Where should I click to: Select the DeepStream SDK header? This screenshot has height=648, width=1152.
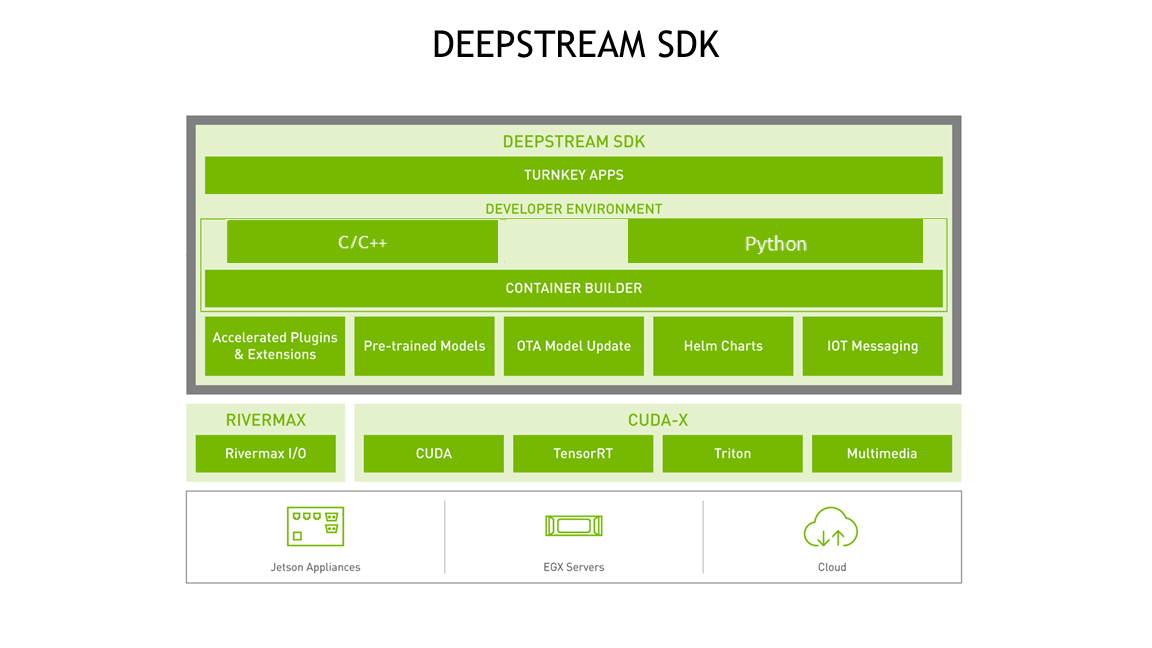573,141
